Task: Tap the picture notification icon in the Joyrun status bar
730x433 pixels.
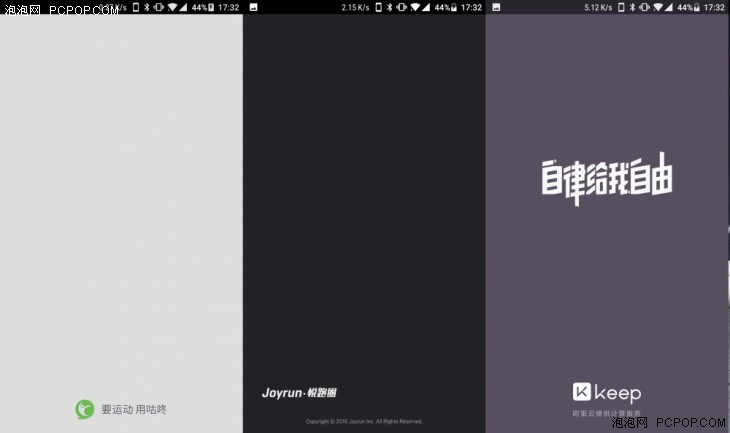Action: 253,7
